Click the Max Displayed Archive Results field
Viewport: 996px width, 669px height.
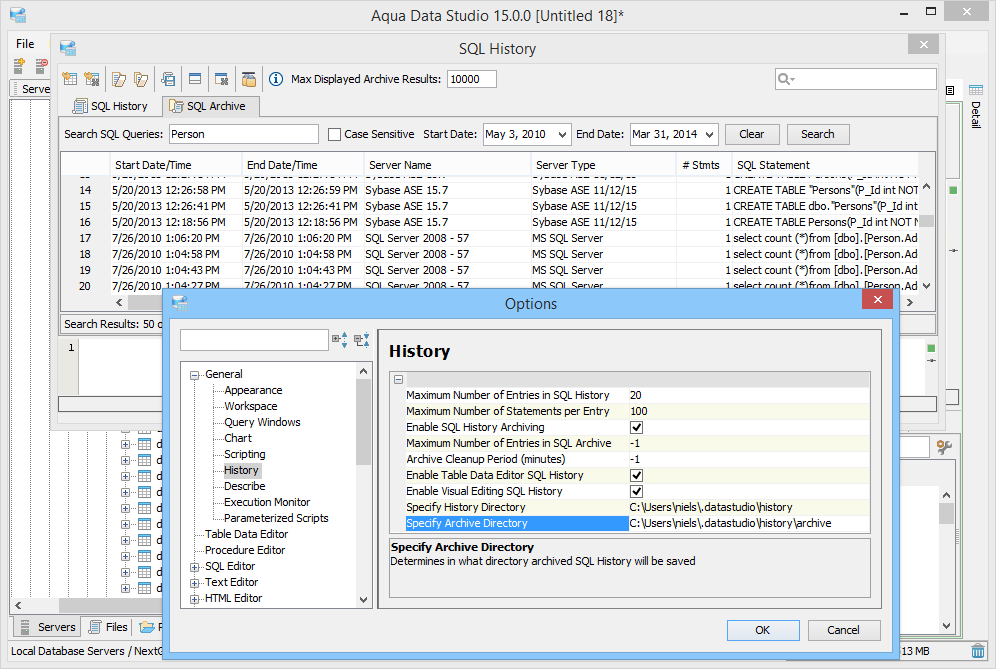tap(472, 79)
